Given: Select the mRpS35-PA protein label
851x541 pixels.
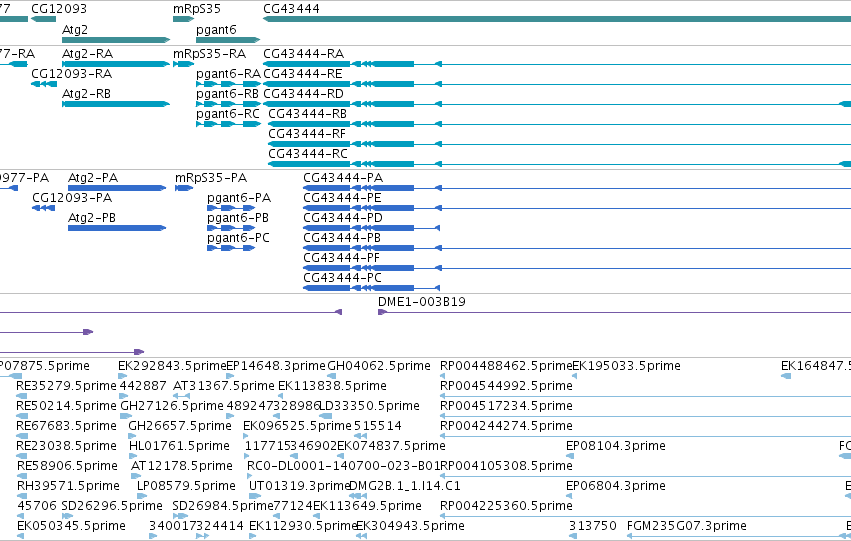Looking at the screenshot, I should (x=211, y=178).
